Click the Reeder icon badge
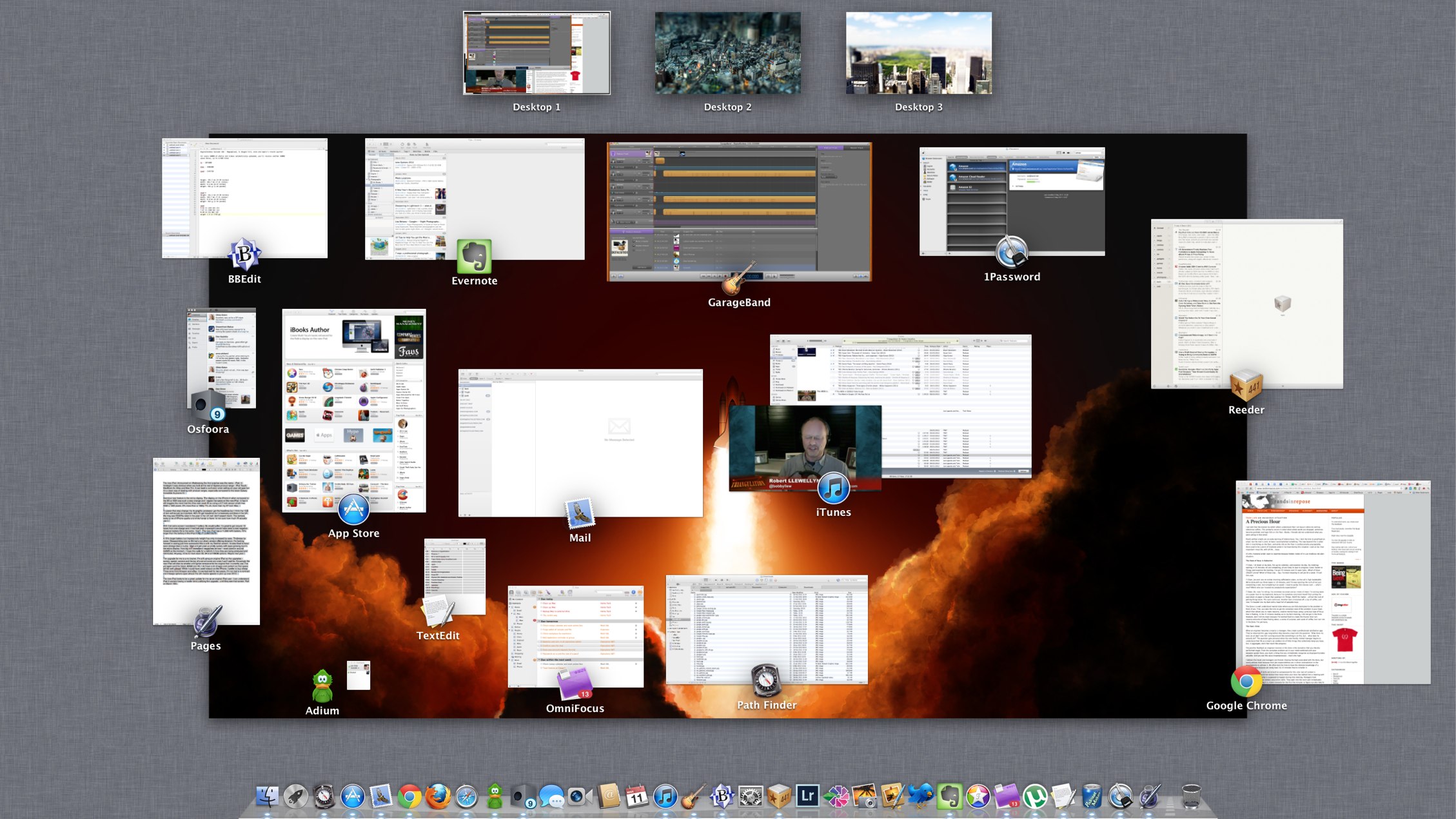This screenshot has height=819, width=1456. [x=1246, y=386]
